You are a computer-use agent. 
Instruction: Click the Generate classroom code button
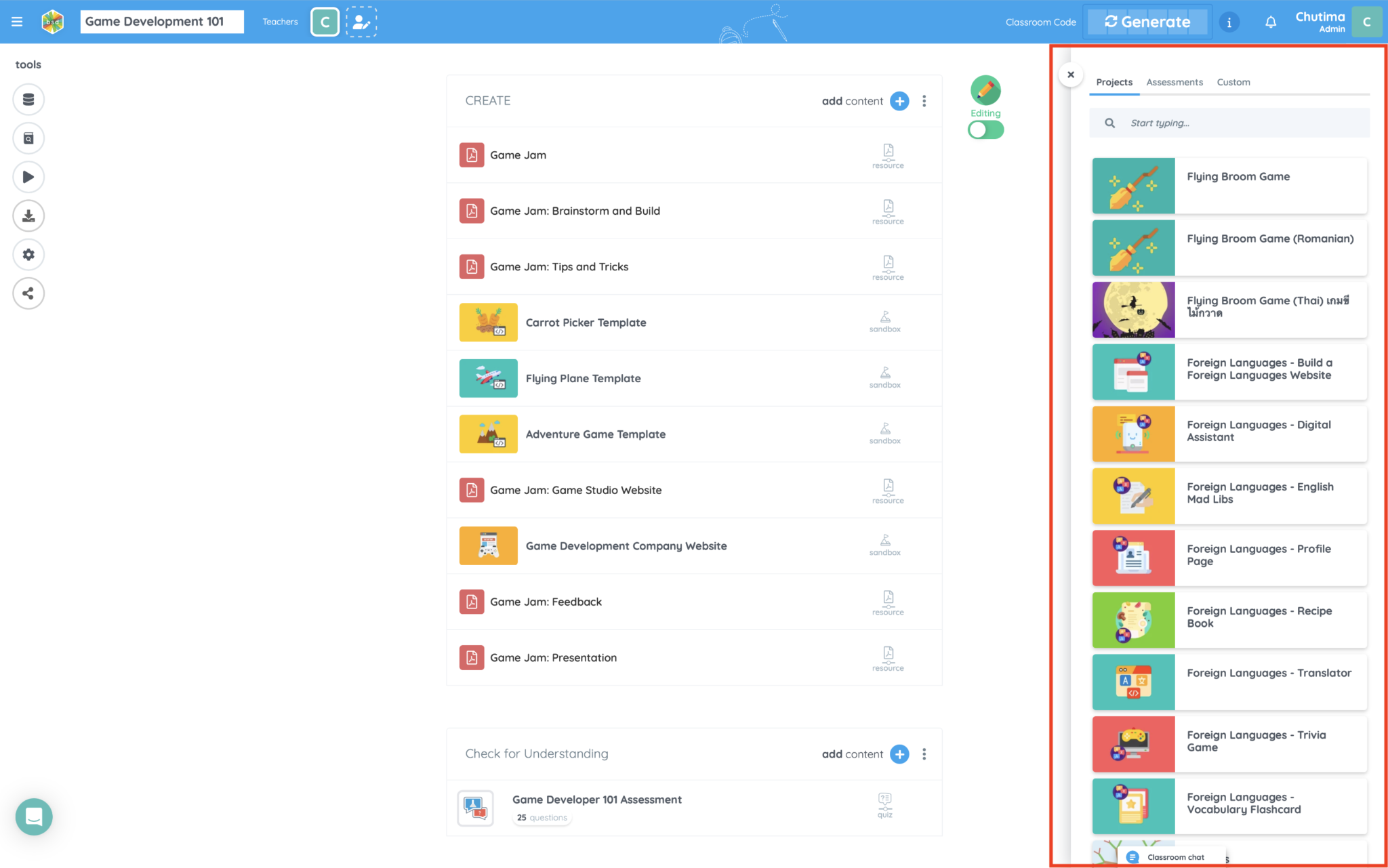1147,21
